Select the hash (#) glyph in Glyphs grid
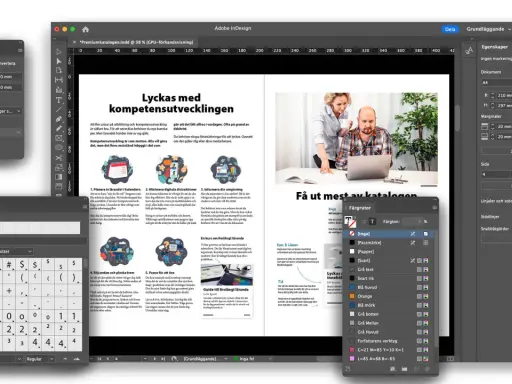This screenshot has height=384, width=512. (9, 265)
